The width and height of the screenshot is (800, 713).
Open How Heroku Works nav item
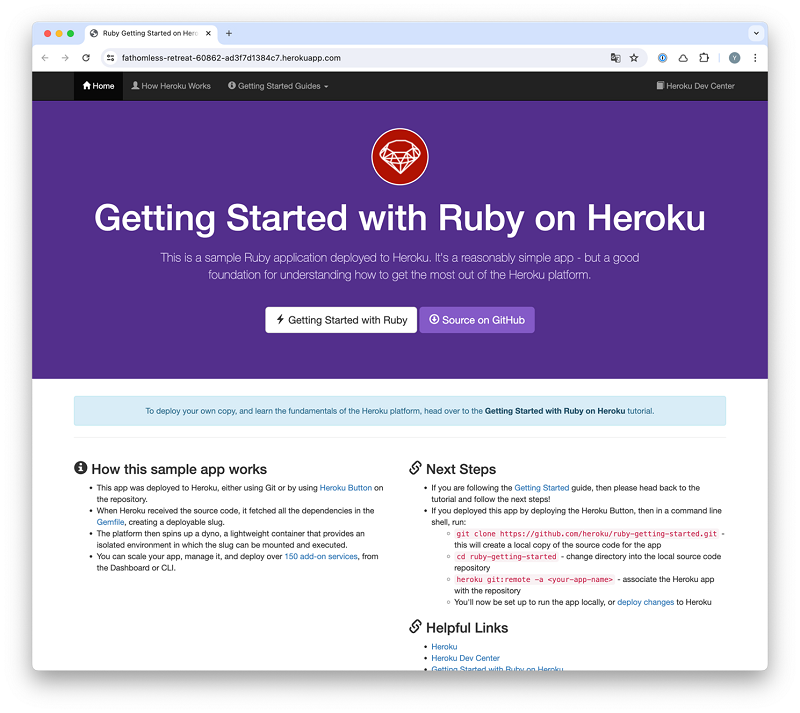[171, 86]
